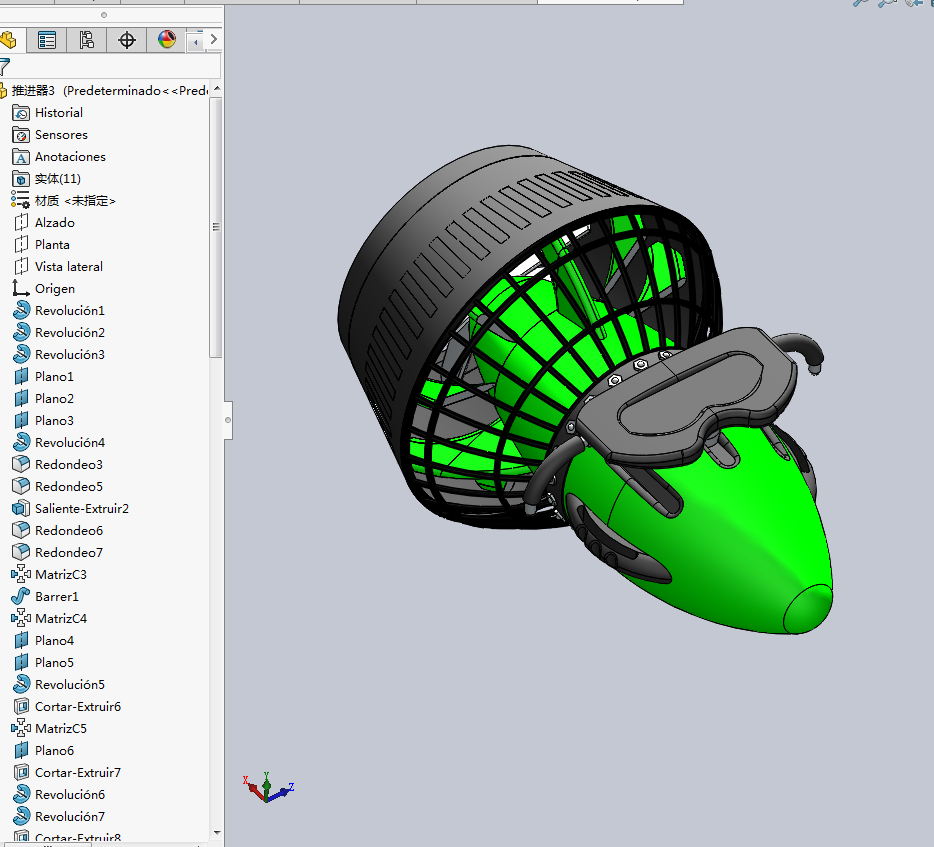Open the DisplayManager color ball tab
The width and height of the screenshot is (934, 847).
(166, 40)
